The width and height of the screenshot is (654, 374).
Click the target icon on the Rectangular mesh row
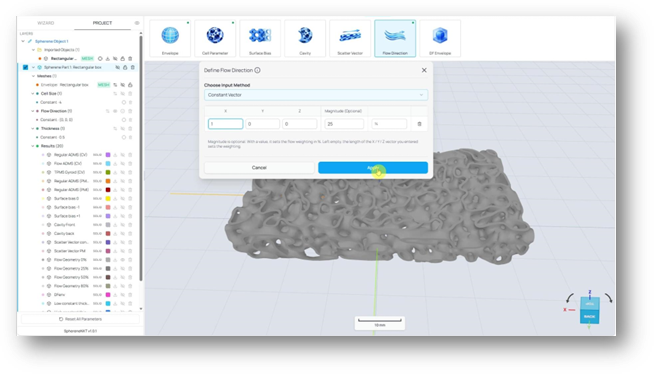tap(100, 58)
